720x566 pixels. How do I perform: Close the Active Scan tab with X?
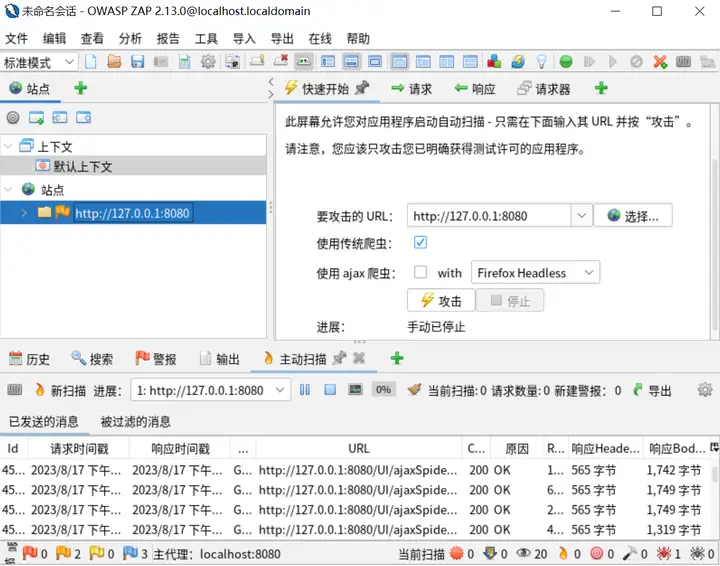click(x=359, y=358)
